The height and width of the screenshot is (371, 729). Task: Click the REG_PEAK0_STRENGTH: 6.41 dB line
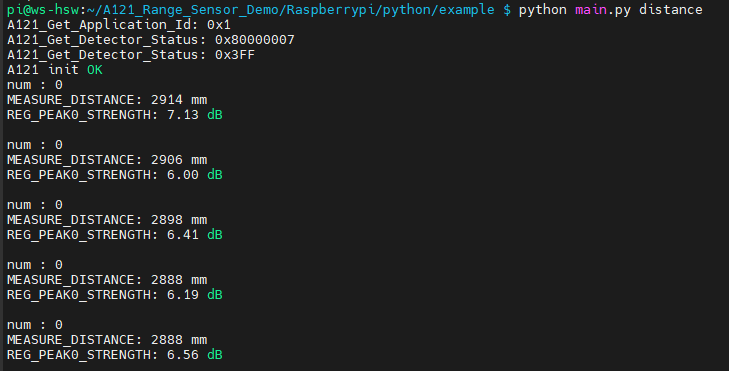[114, 235]
